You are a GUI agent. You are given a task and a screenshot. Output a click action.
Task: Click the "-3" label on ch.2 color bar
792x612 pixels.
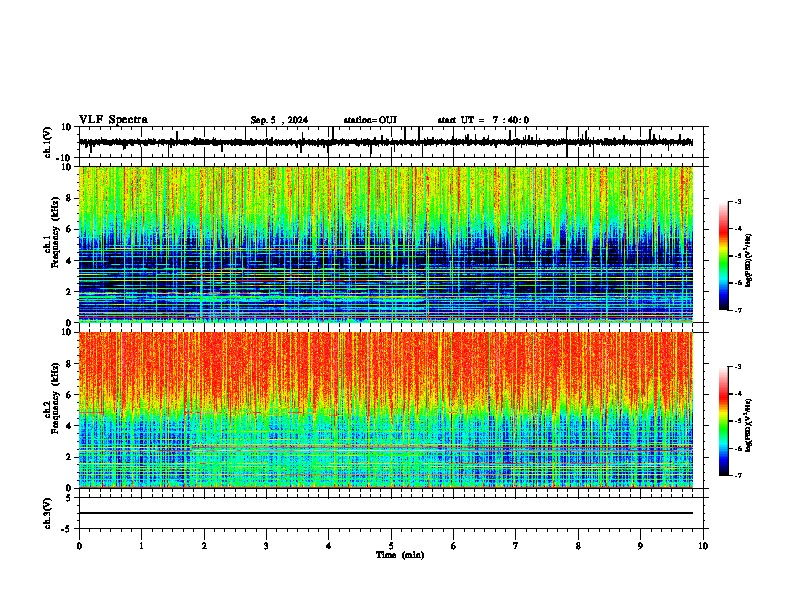tap(737, 367)
